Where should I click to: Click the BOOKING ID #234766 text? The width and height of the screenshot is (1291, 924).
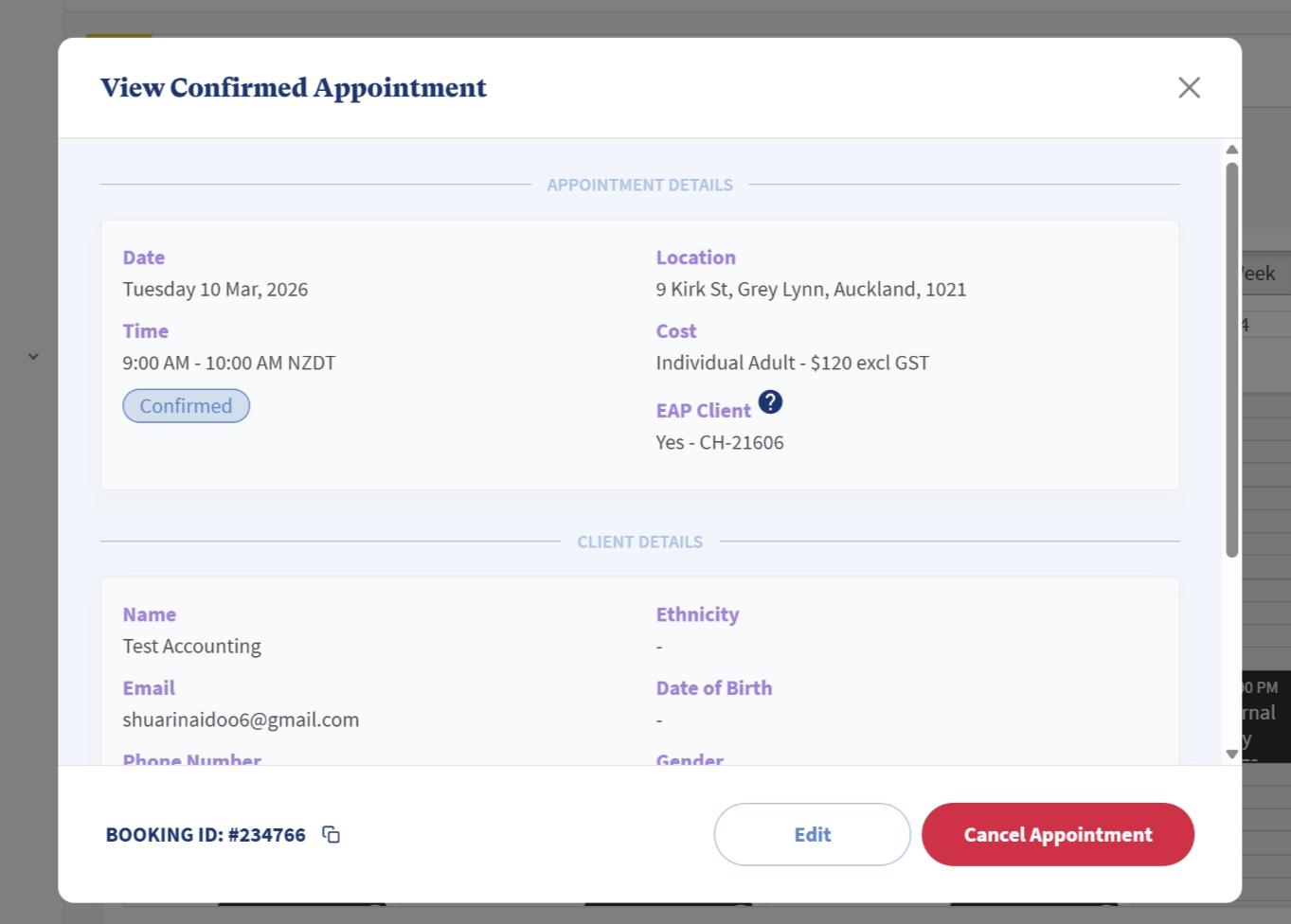point(206,835)
